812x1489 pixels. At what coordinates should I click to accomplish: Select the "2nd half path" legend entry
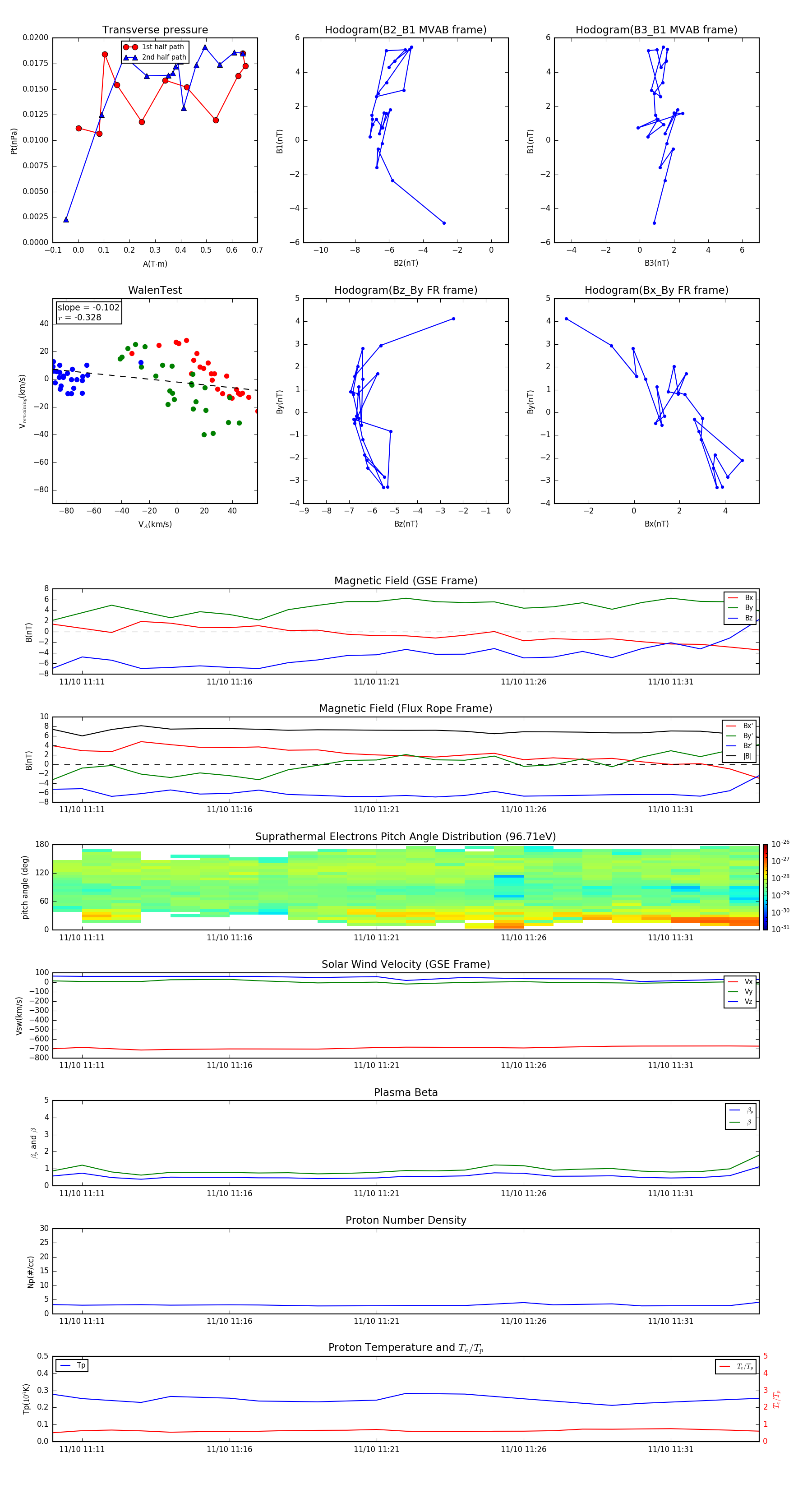[155, 57]
